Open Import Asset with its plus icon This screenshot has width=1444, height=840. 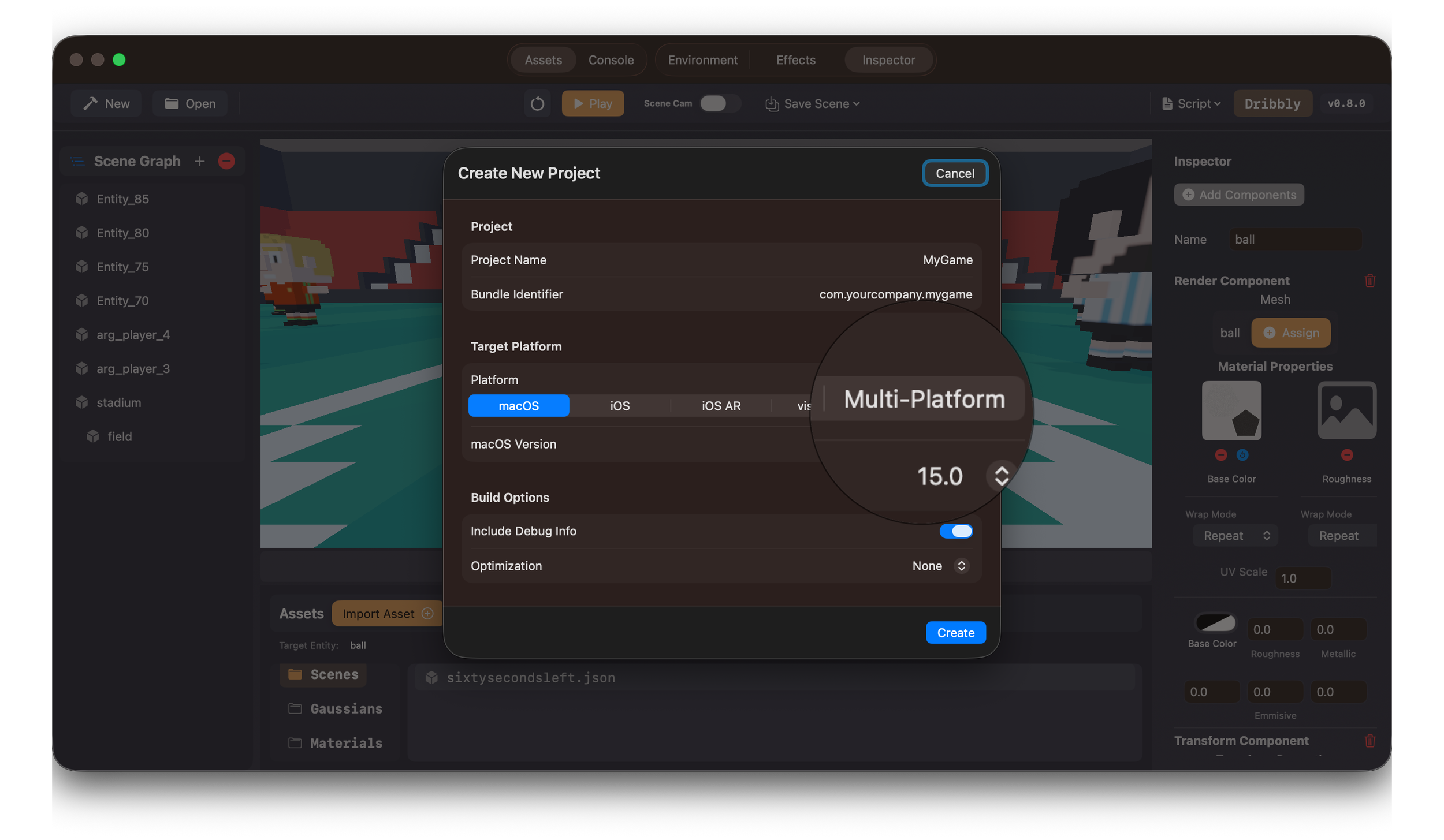(427, 613)
